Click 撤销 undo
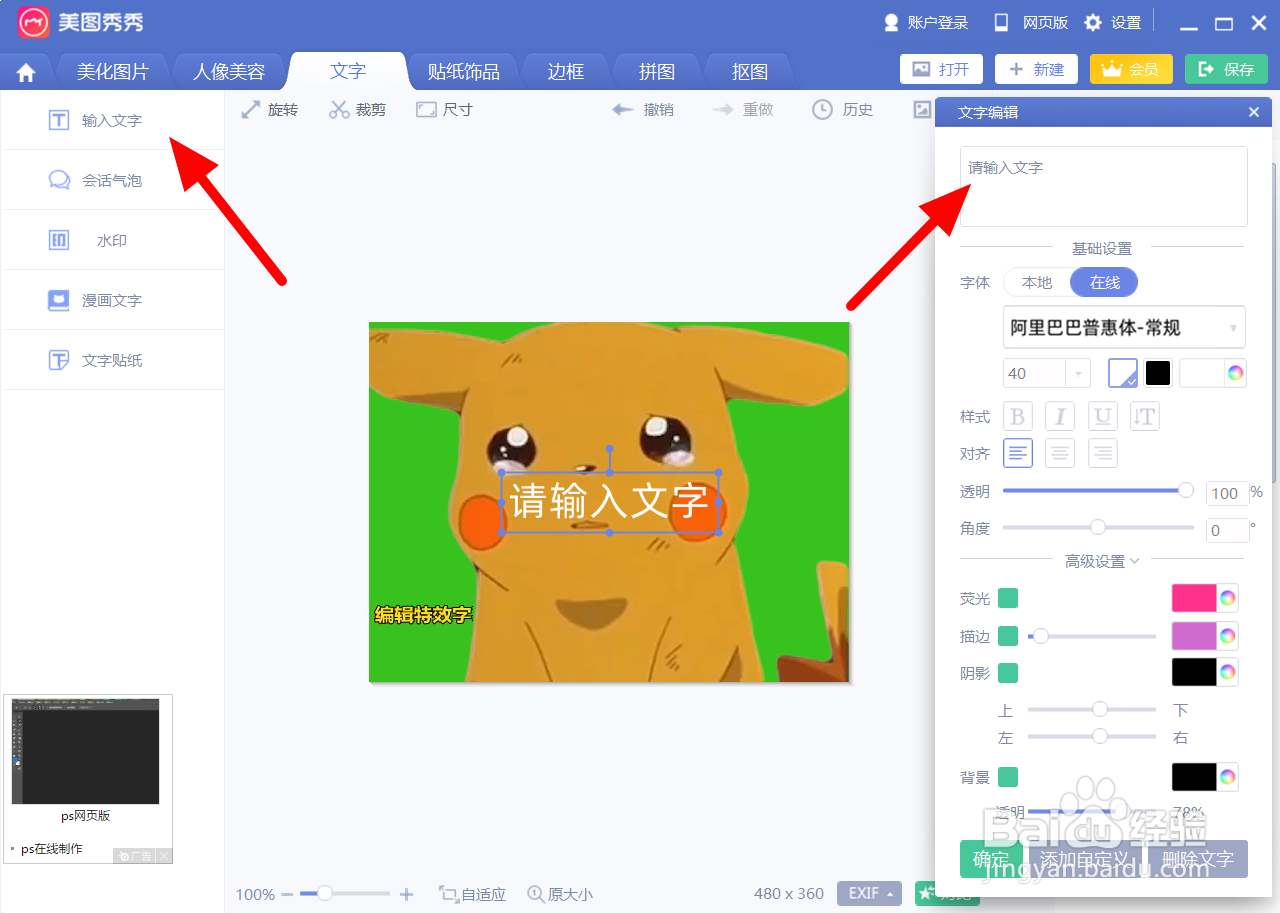The image size is (1280, 913). point(643,110)
